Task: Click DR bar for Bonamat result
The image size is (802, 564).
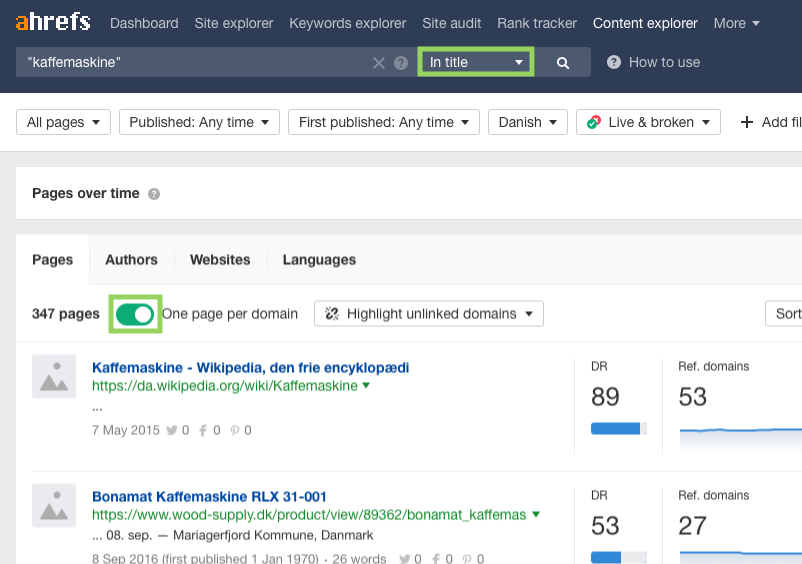Action: [x=619, y=557]
